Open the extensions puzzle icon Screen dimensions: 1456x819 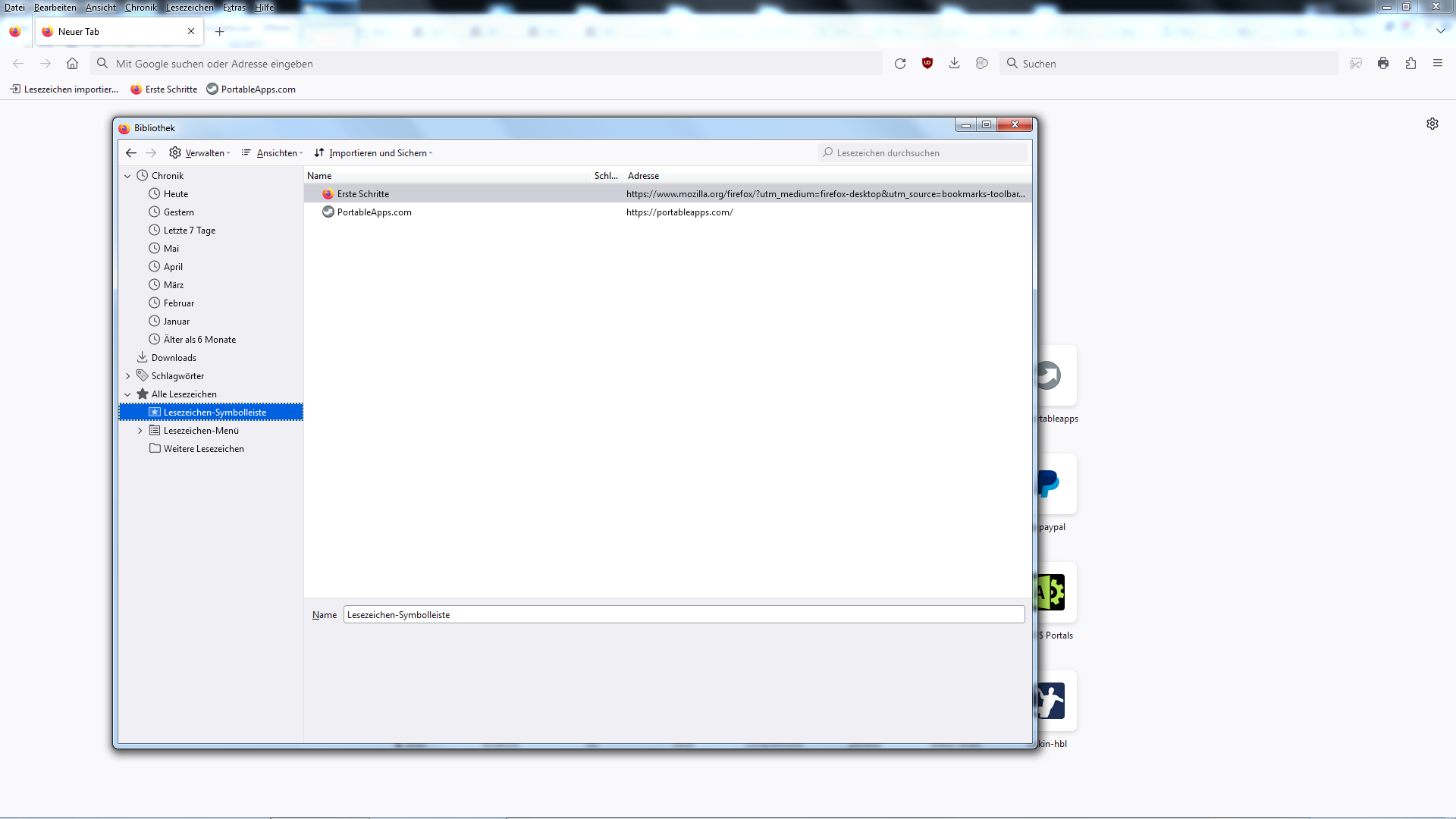click(x=1410, y=64)
